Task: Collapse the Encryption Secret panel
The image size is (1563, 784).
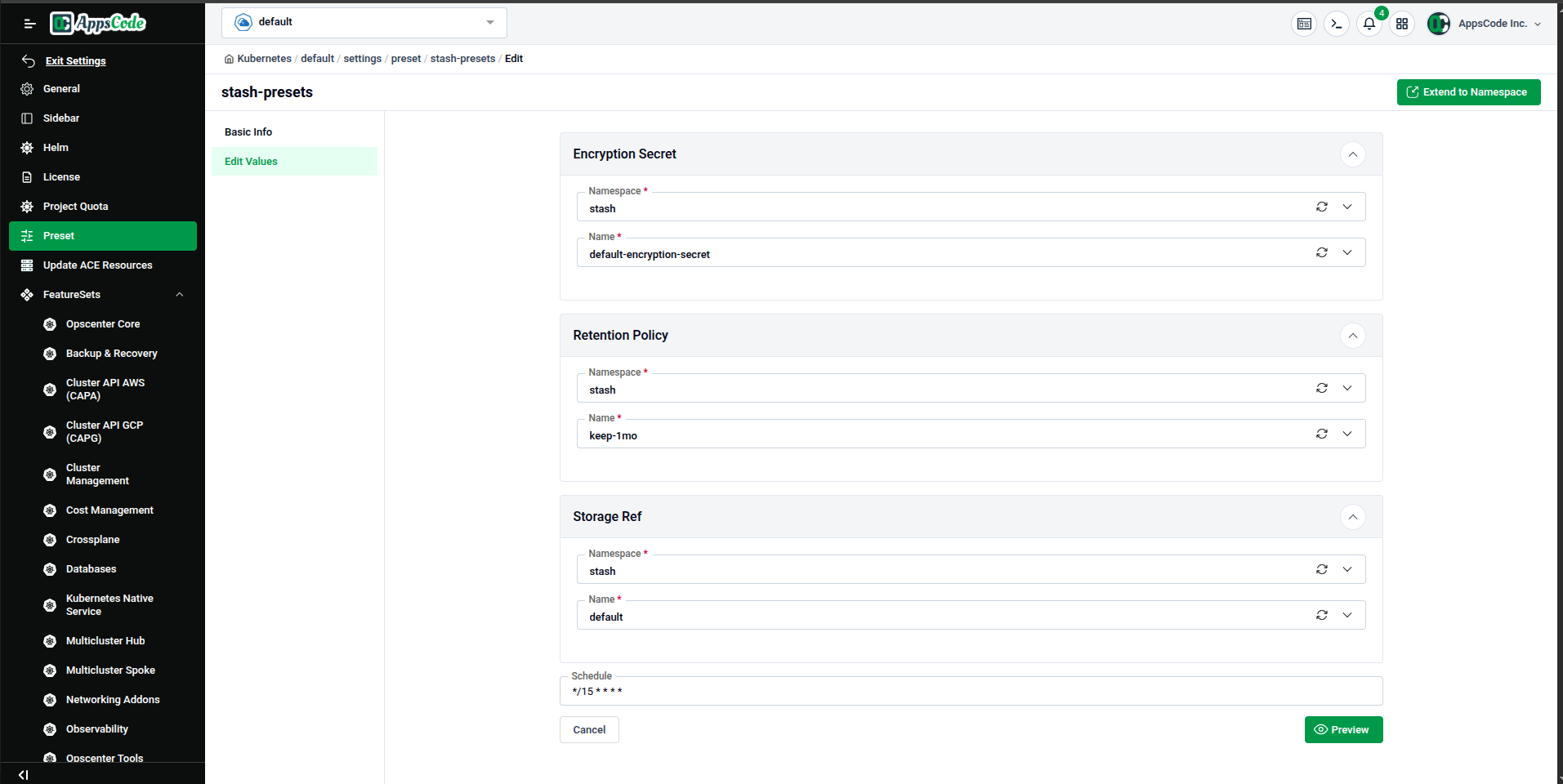Action: (x=1353, y=154)
